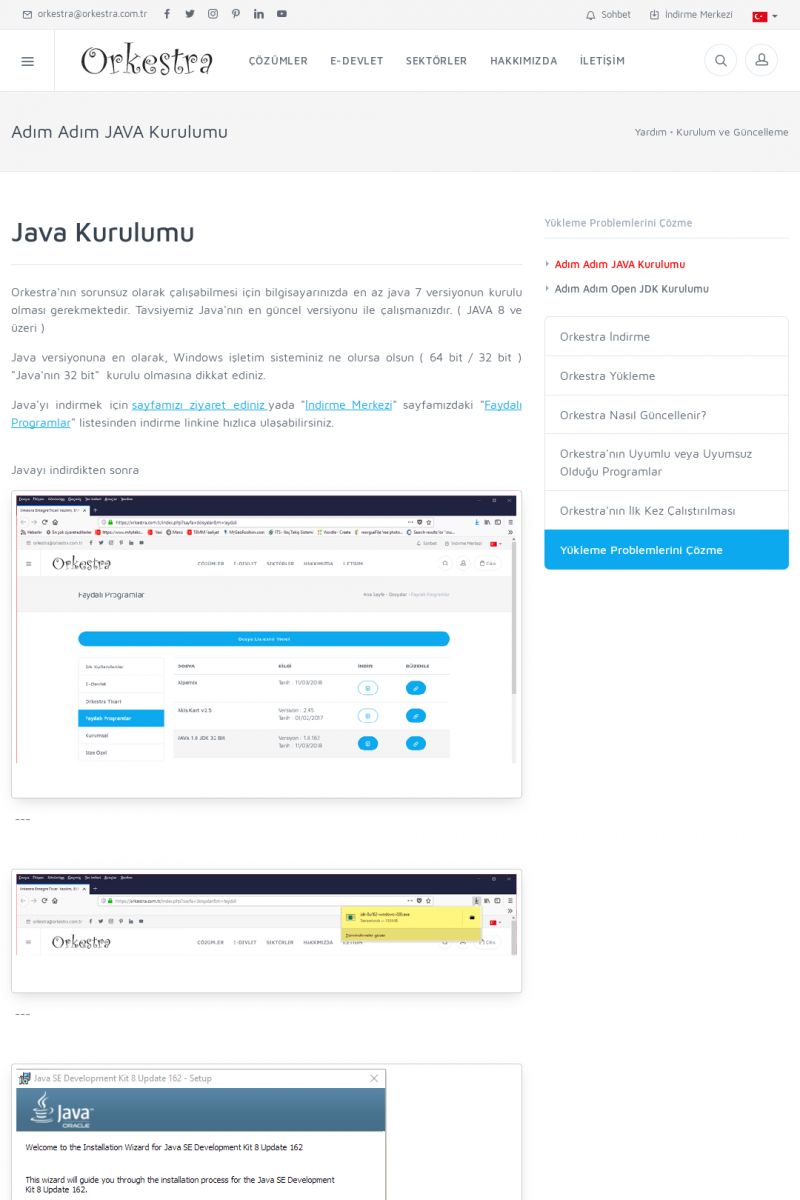This screenshot has width=800, height=1200.
Task: Click the search magnifier icon
Action: 720,61
